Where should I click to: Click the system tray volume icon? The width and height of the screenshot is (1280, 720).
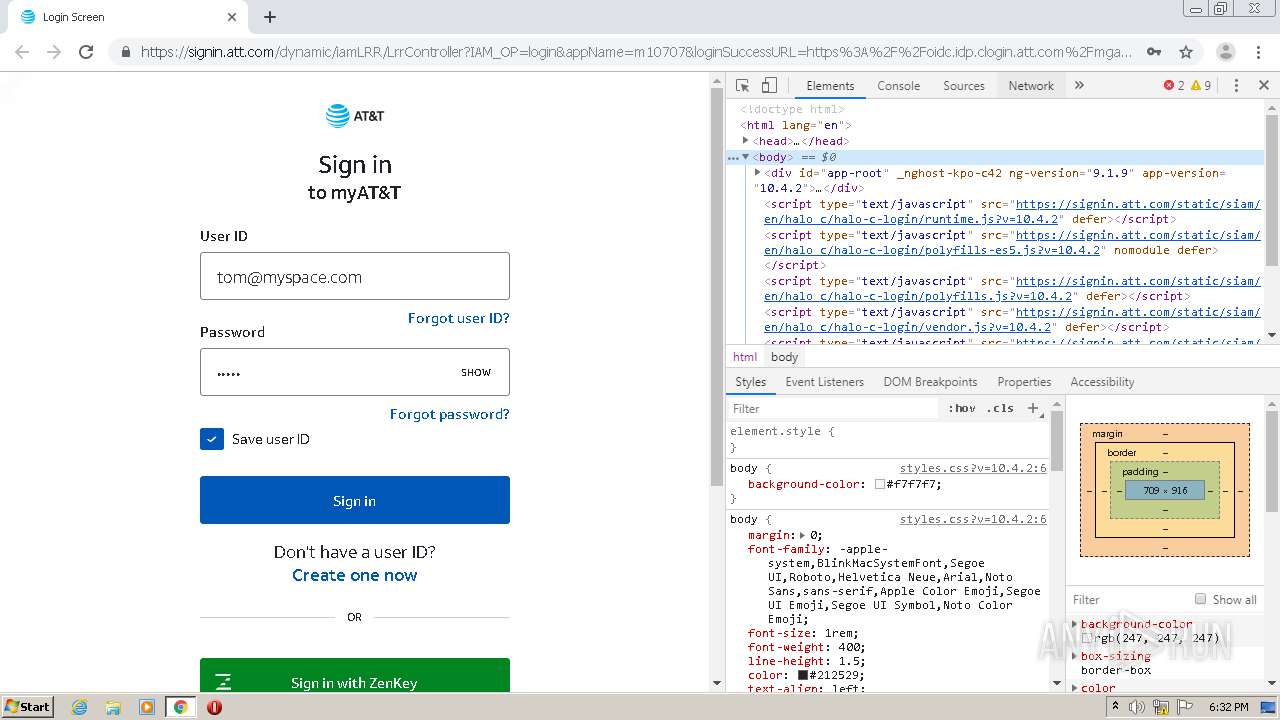pyautogui.click(x=1137, y=707)
